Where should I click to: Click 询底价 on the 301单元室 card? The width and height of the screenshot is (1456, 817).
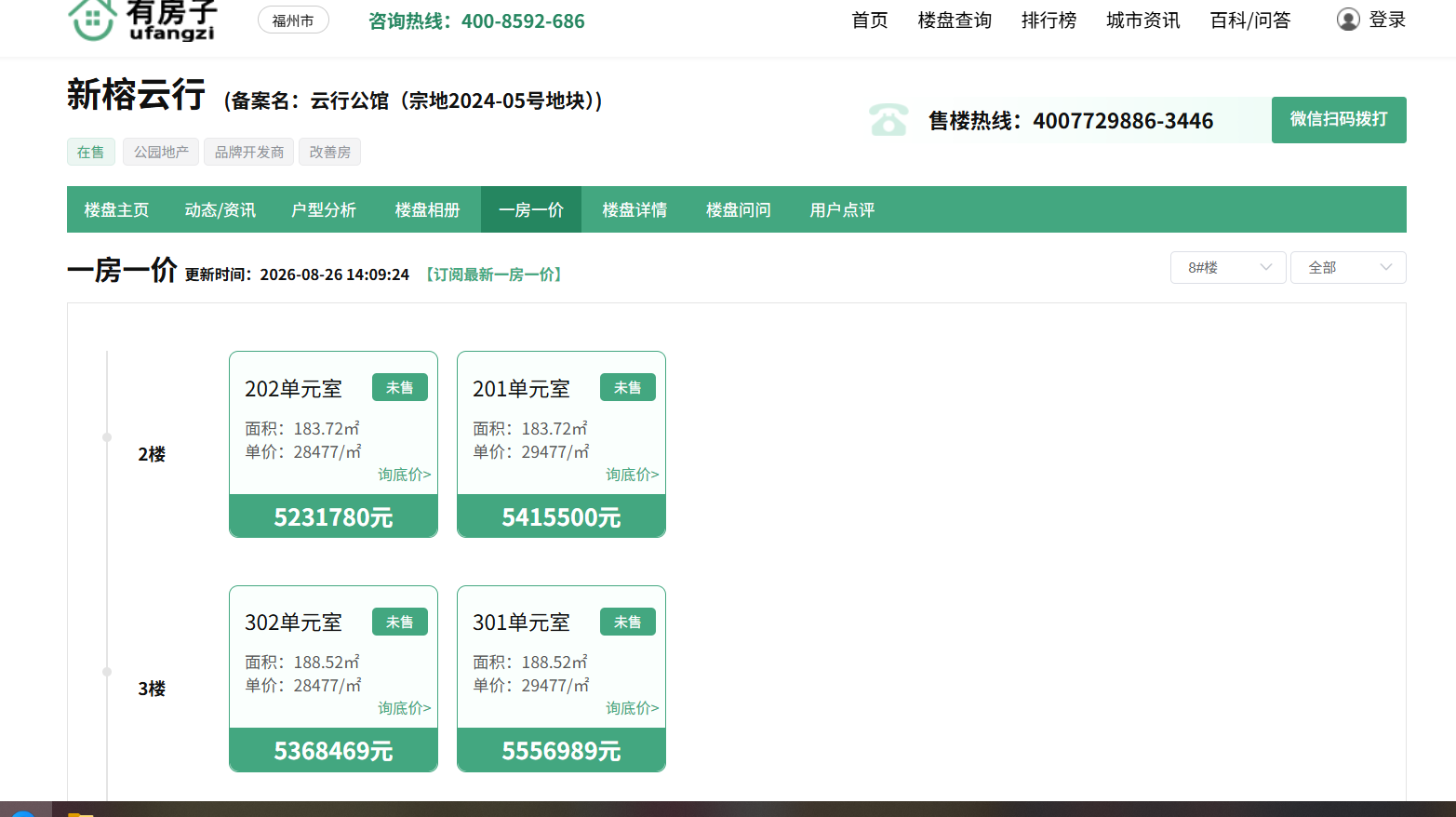click(x=633, y=708)
